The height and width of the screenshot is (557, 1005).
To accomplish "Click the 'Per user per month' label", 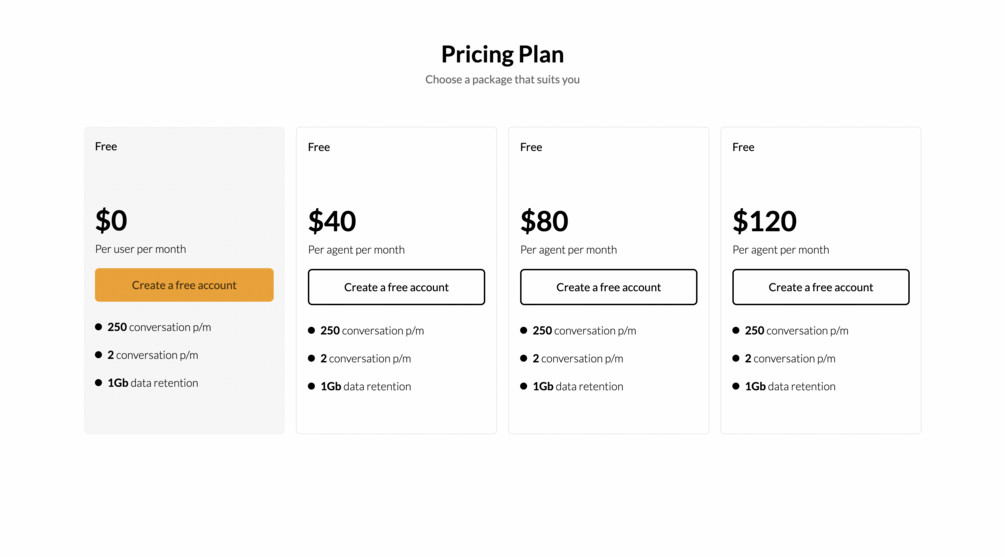I will point(140,249).
